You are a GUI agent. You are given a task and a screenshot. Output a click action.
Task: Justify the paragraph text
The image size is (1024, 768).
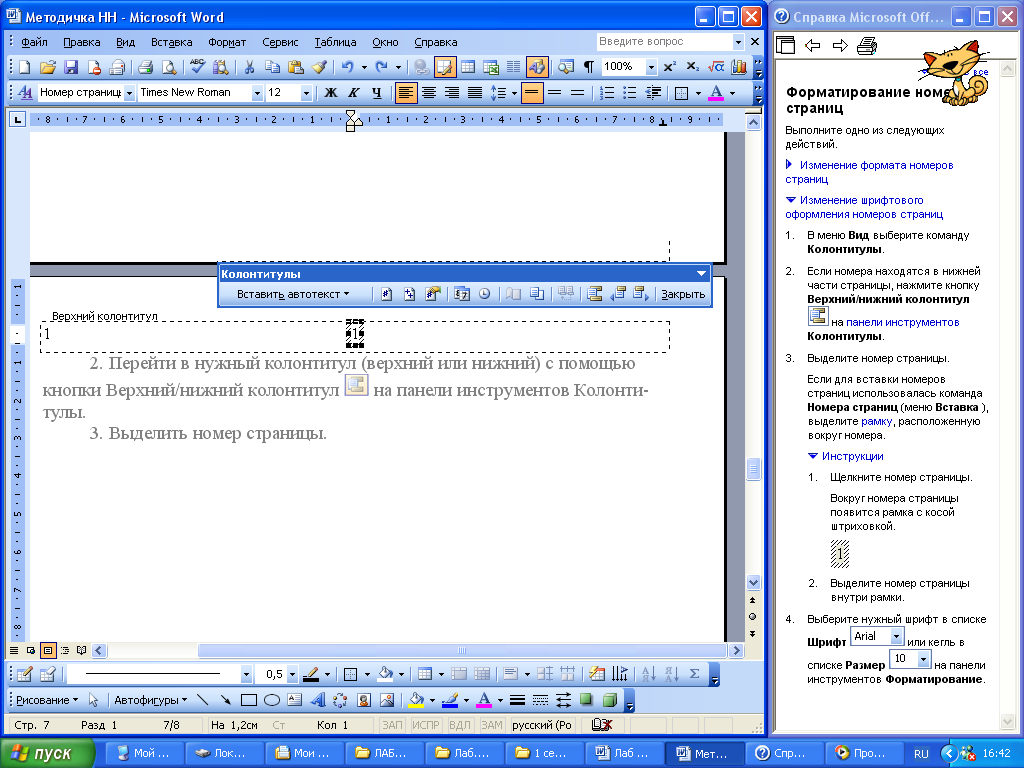[475, 93]
